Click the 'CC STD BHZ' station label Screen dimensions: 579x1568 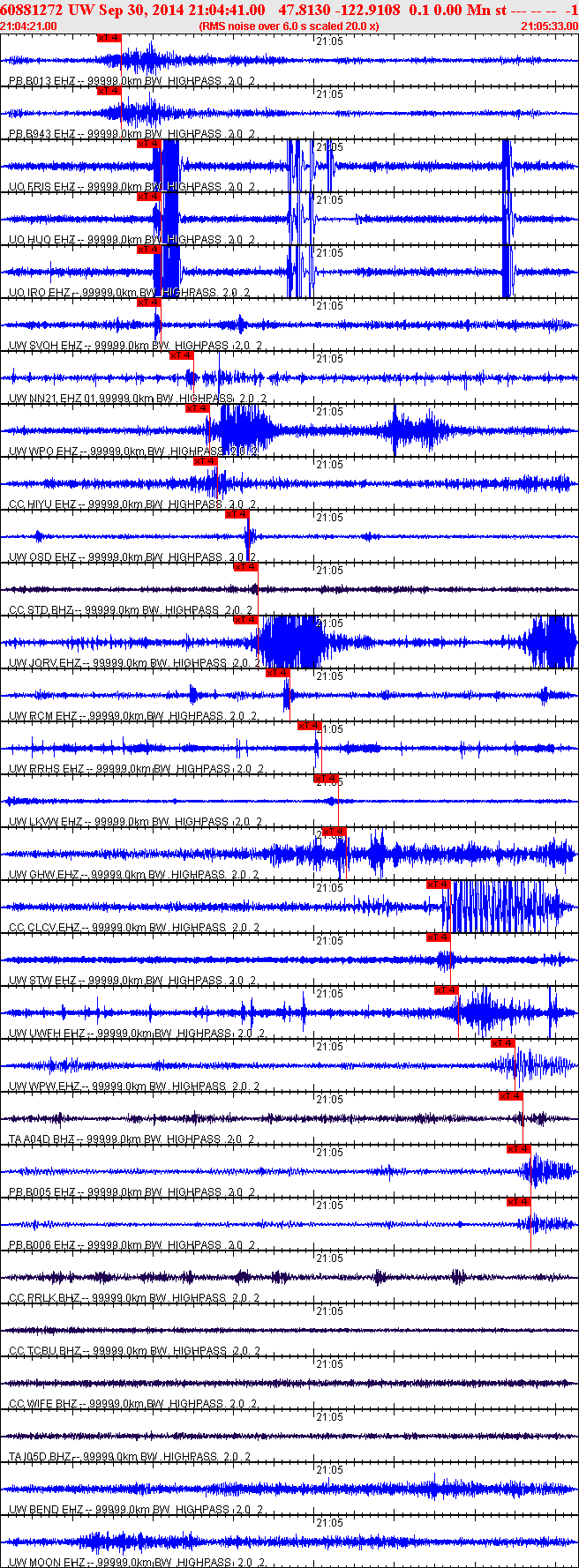(41, 610)
